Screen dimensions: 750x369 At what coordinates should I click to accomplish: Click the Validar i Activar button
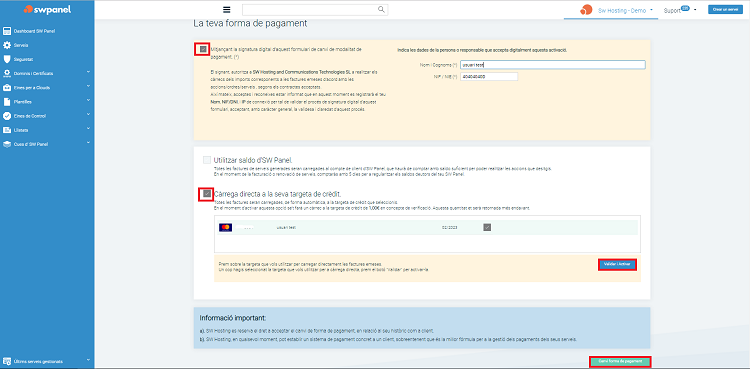point(617,265)
